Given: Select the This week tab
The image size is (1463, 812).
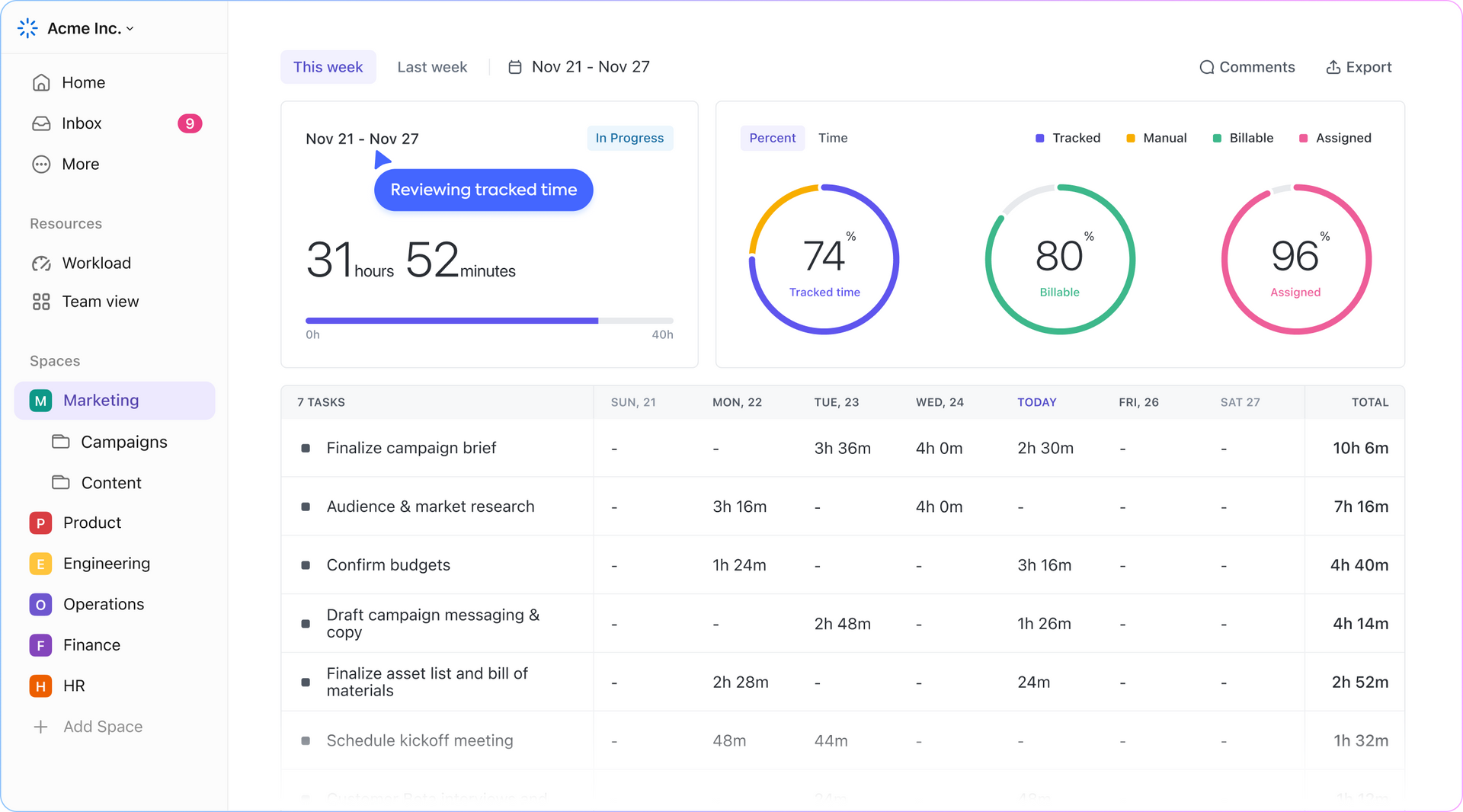Looking at the screenshot, I should pos(328,67).
